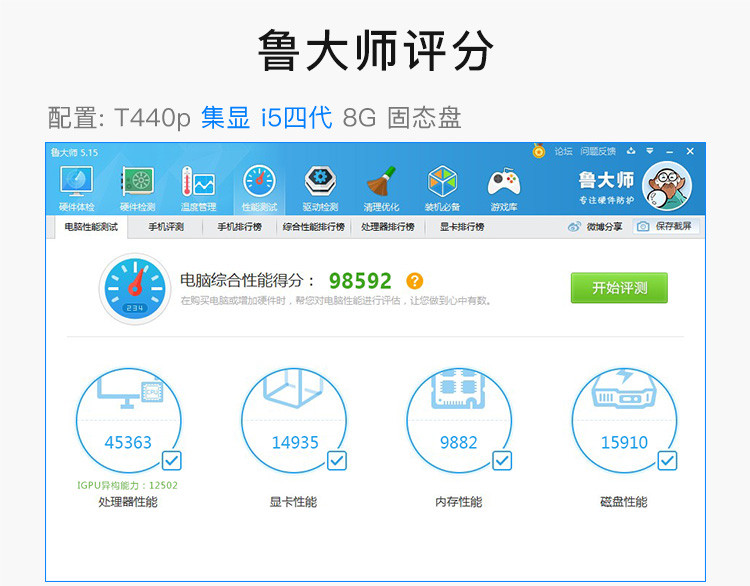Close the 鲁大师 window
The height and width of the screenshot is (586, 750).
tap(690, 151)
